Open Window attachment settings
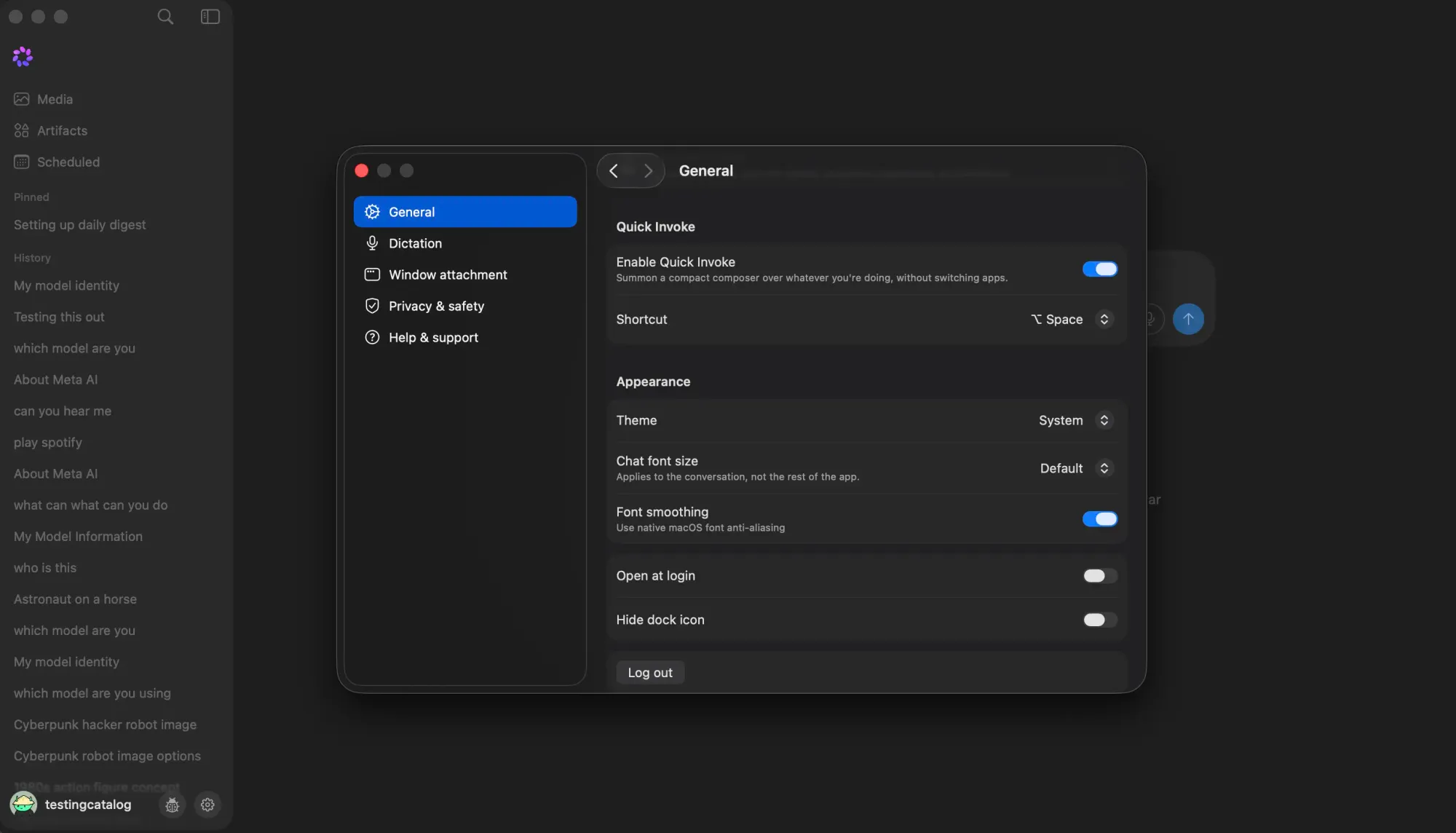The image size is (1456, 833). (x=465, y=275)
